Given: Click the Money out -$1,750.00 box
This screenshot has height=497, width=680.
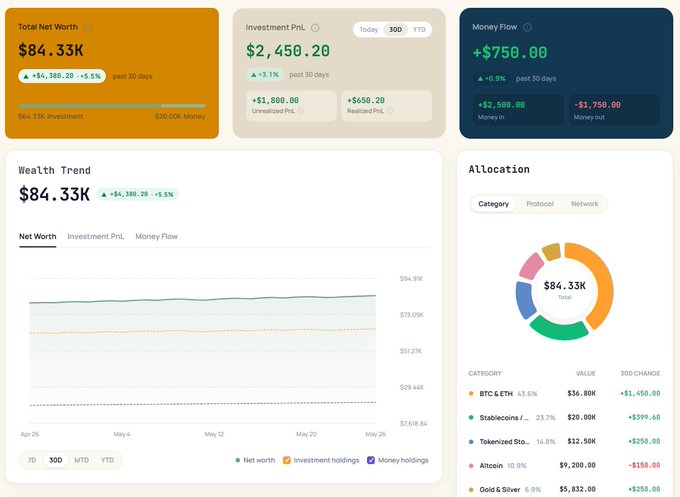Looking at the screenshot, I should coord(614,110).
